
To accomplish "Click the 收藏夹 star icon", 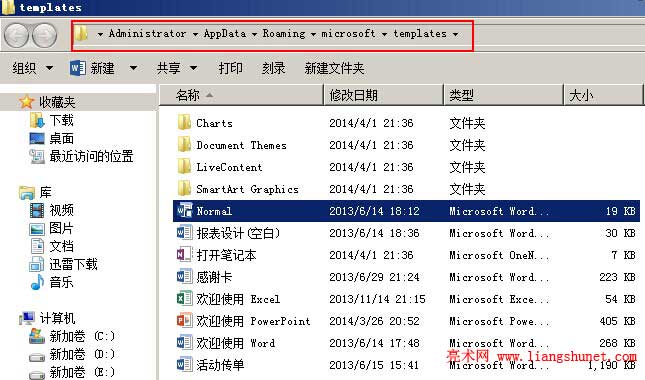I will tap(26, 102).
